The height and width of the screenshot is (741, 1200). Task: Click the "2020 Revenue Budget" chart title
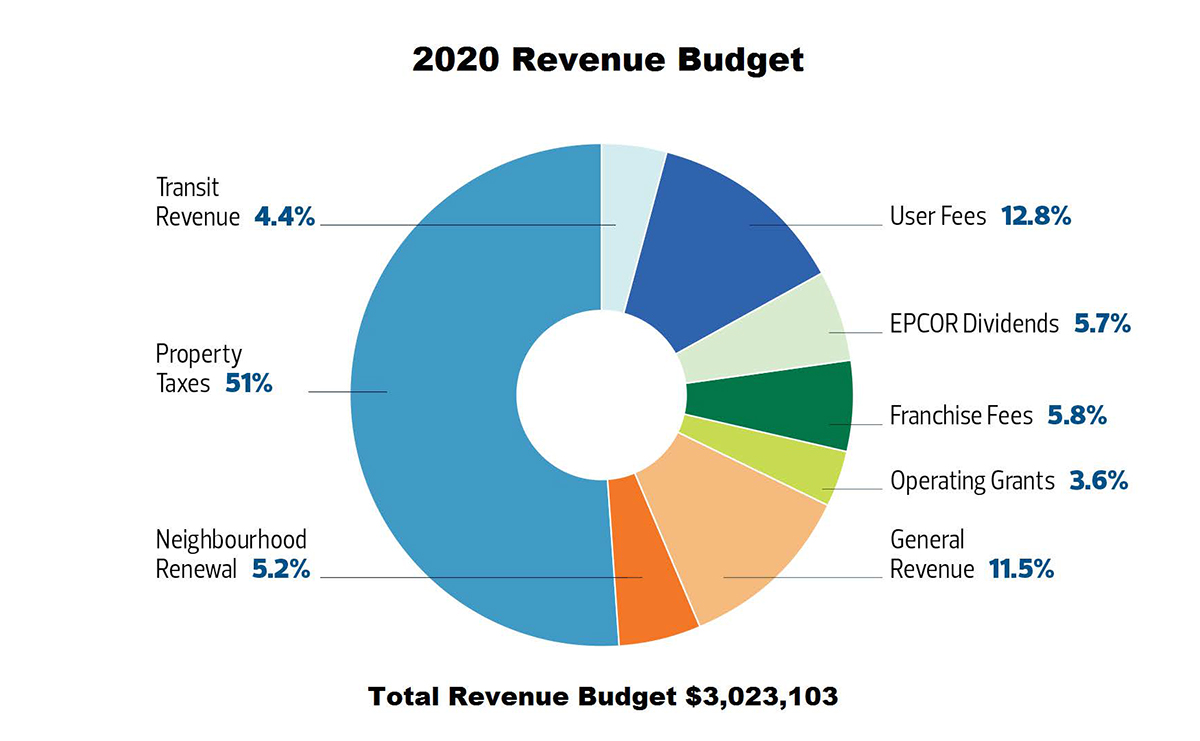(607, 60)
